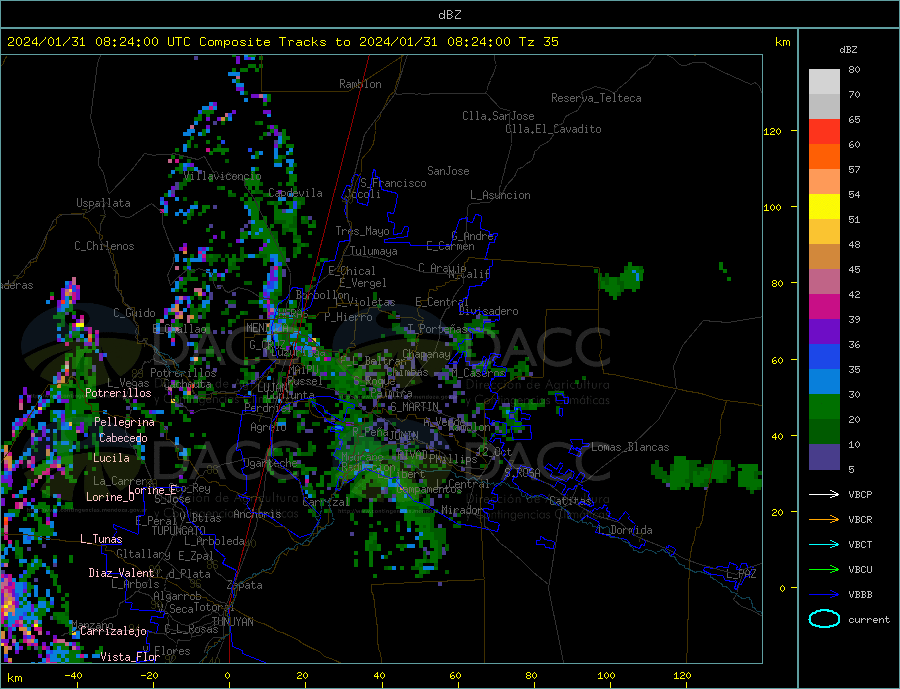
Task: Click the 'Uspallata' place label
Action: (103, 203)
